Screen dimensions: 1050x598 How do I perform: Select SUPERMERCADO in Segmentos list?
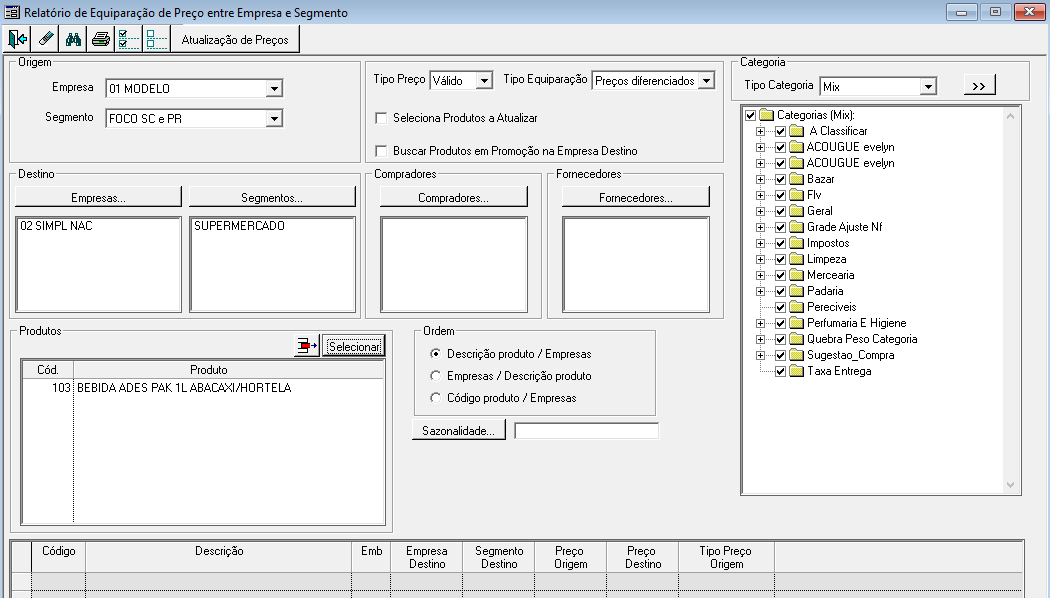pos(239,226)
